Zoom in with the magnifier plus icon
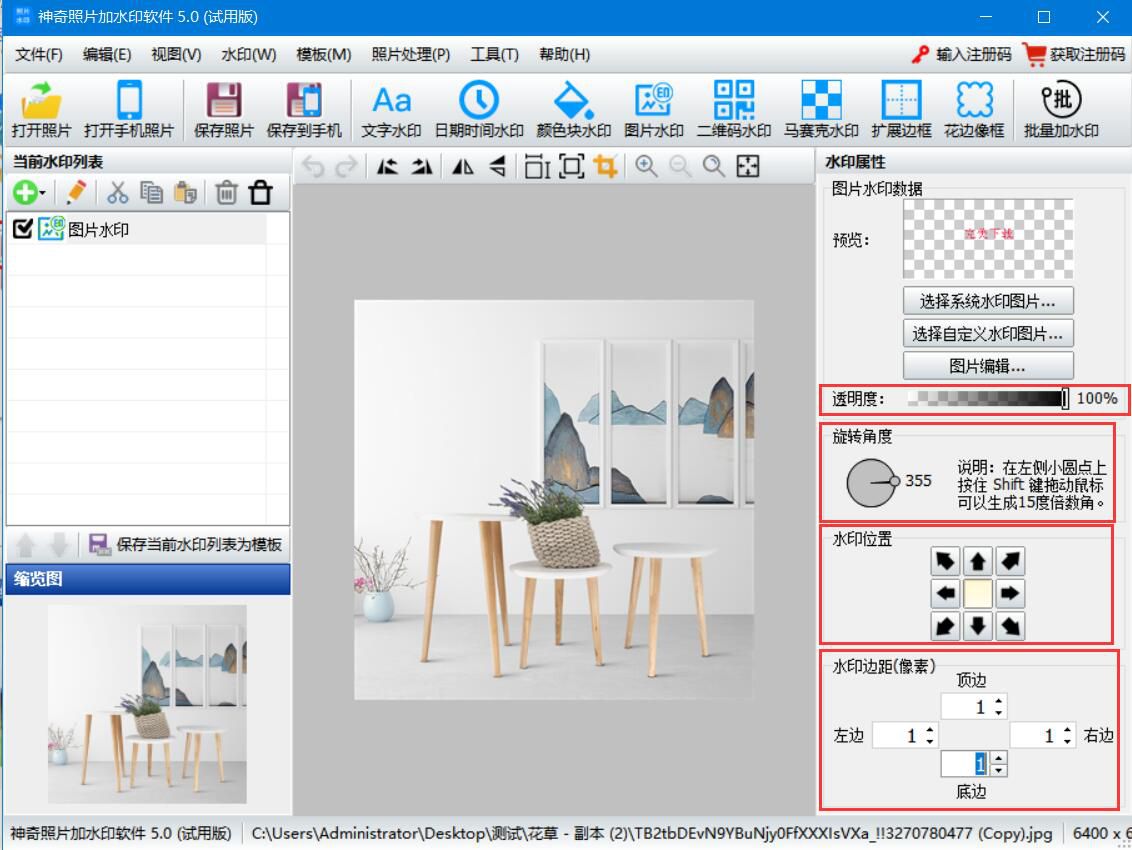1132x850 pixels. click(647, 167)
